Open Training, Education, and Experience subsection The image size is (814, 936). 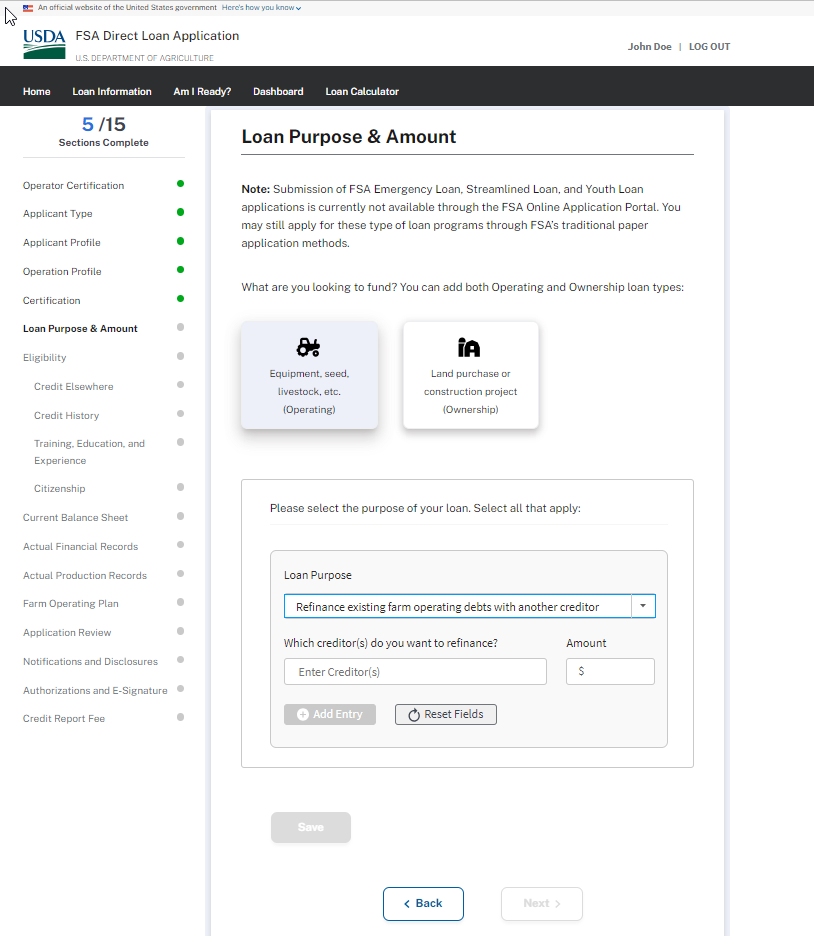[90, 452]
